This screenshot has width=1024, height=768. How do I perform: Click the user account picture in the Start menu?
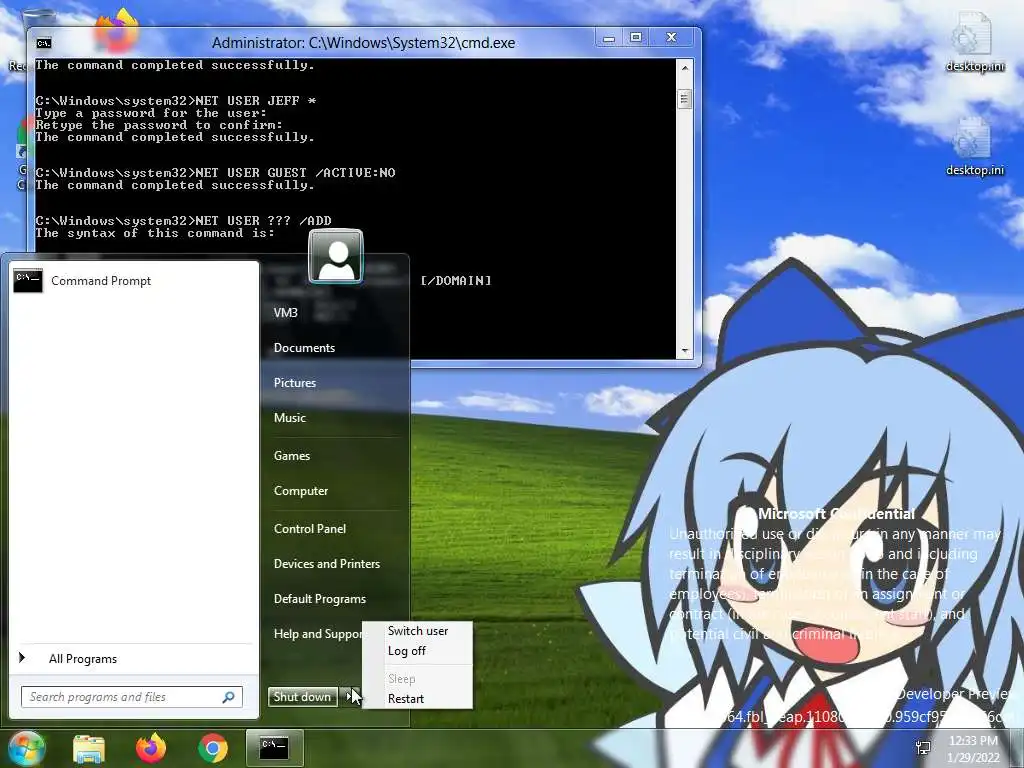(336, 256)
